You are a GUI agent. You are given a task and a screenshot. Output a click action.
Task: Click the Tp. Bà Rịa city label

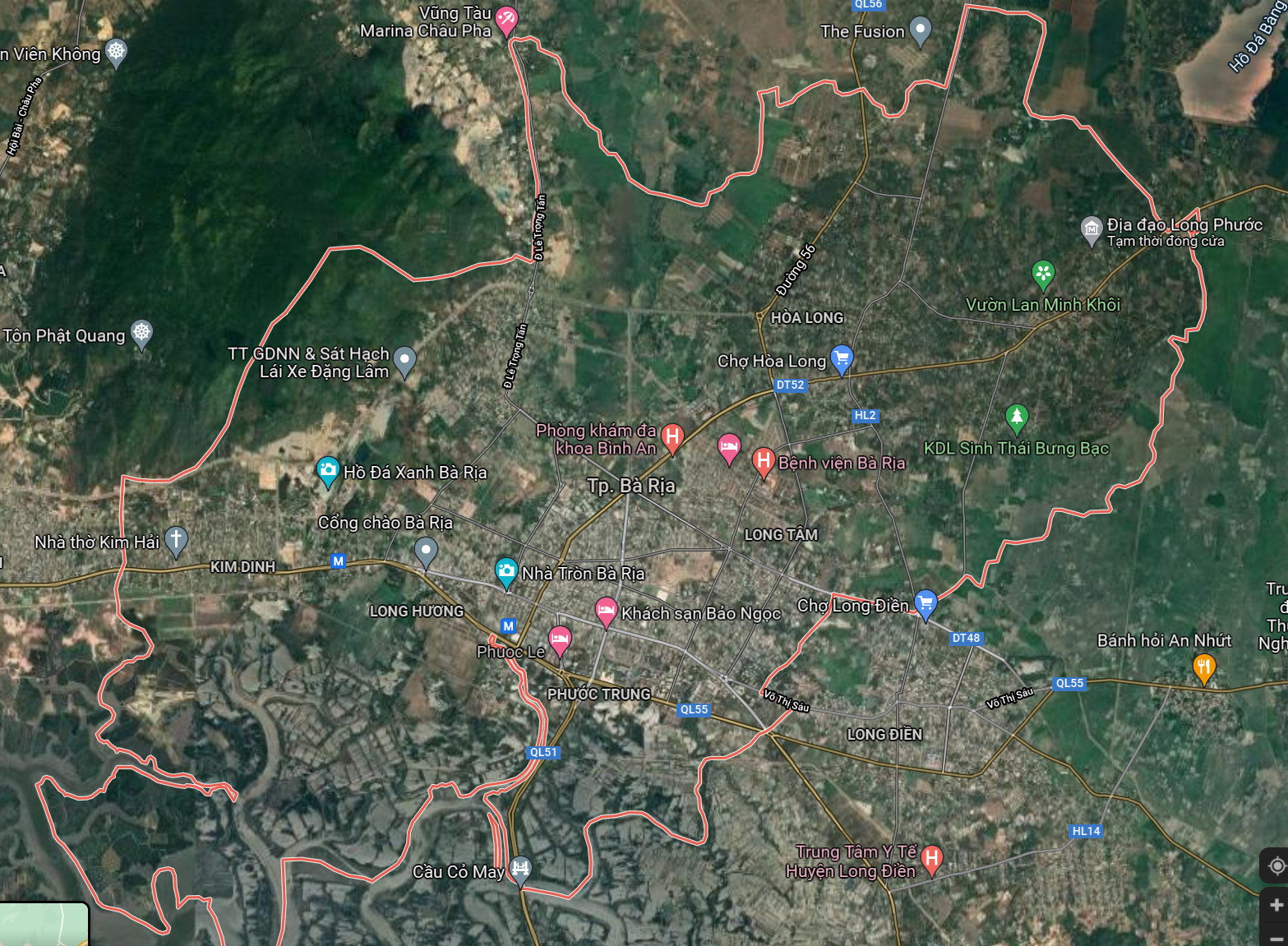tap(631, 486)
